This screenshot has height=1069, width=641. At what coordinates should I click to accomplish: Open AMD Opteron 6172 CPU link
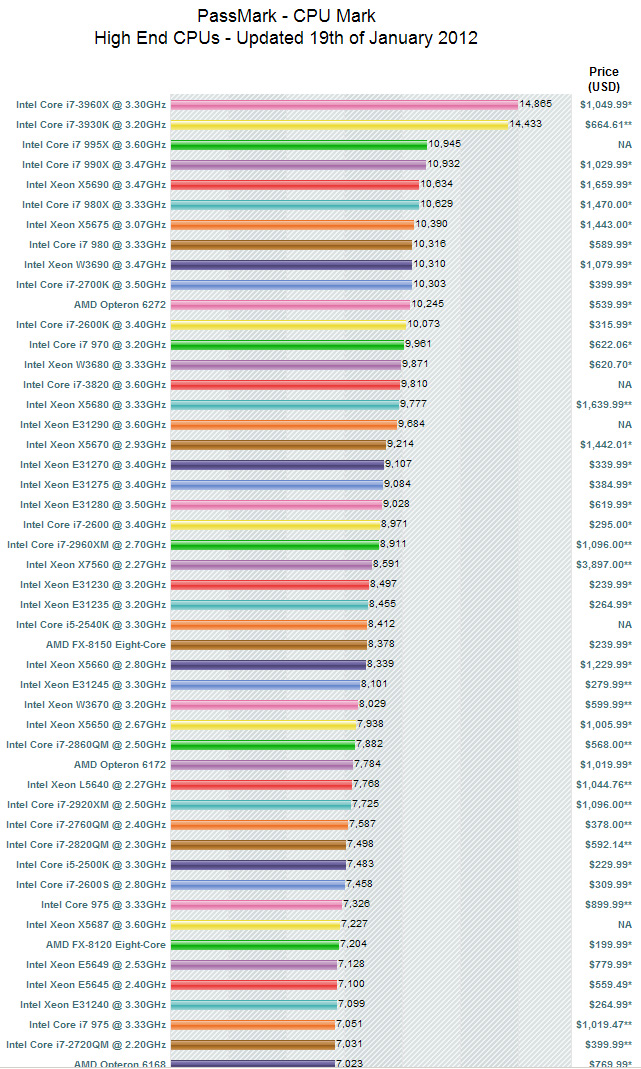coord(119,765)
